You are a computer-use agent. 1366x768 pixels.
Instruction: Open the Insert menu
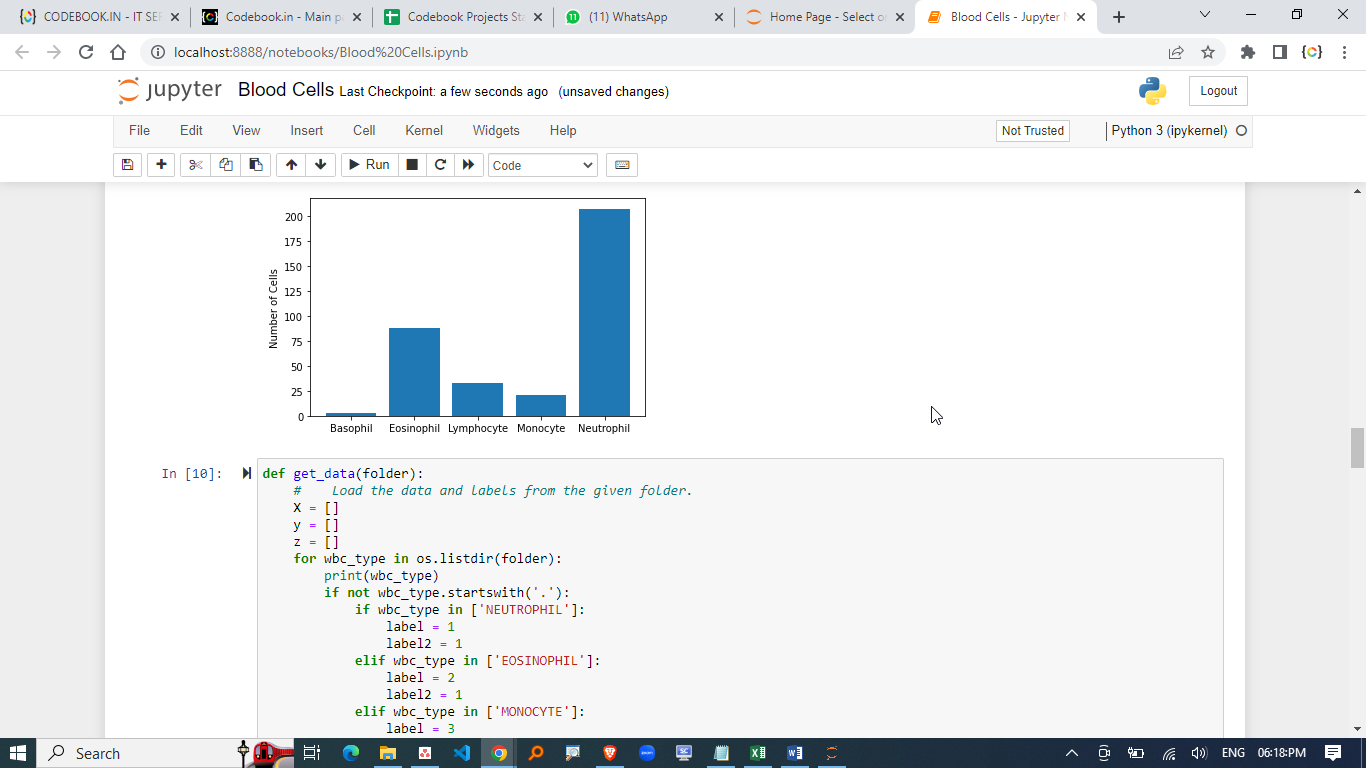[x=307, y=131]
